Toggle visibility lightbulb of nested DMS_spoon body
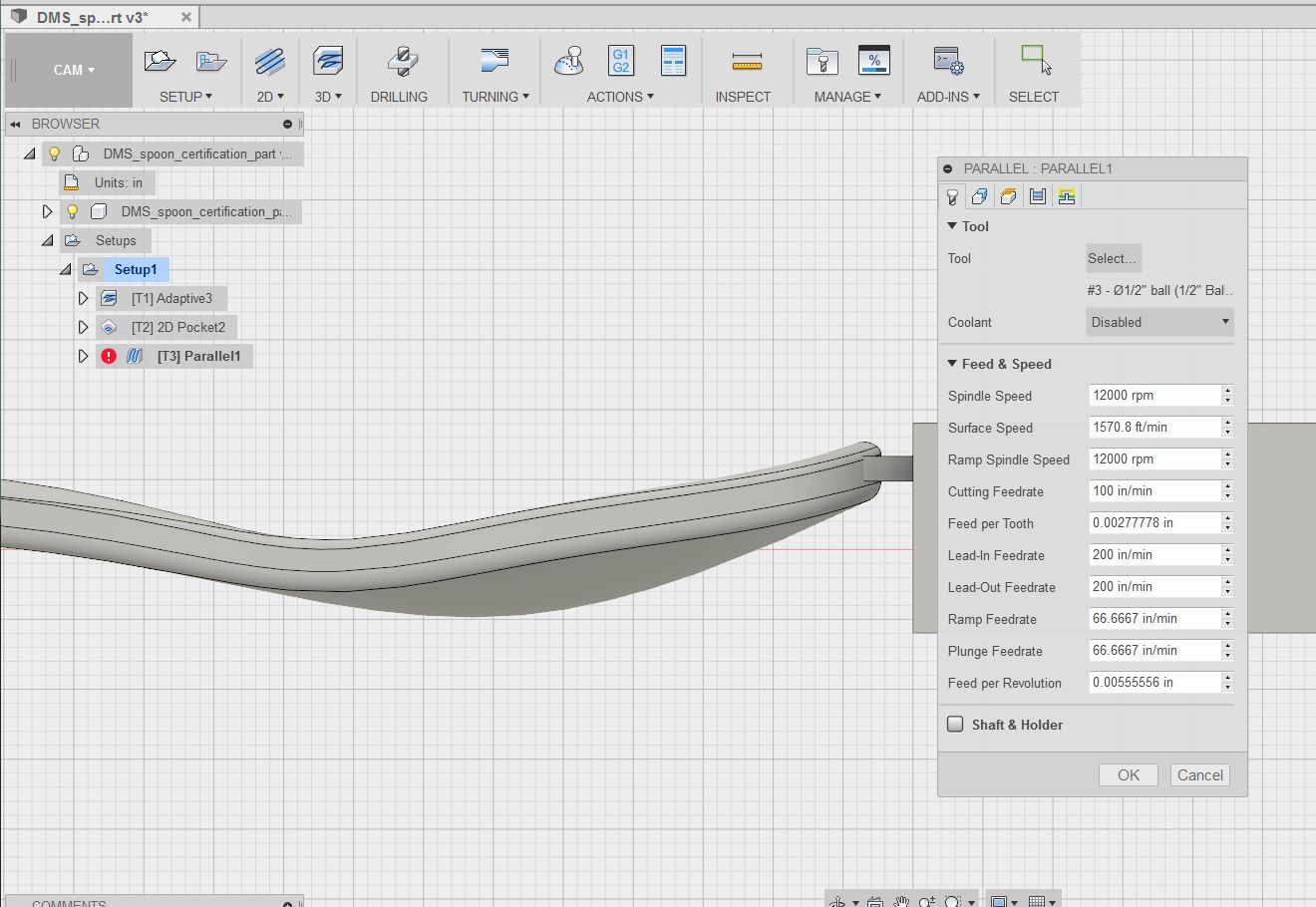This screenshot has width=1316, height=907. tap(72, 211)
